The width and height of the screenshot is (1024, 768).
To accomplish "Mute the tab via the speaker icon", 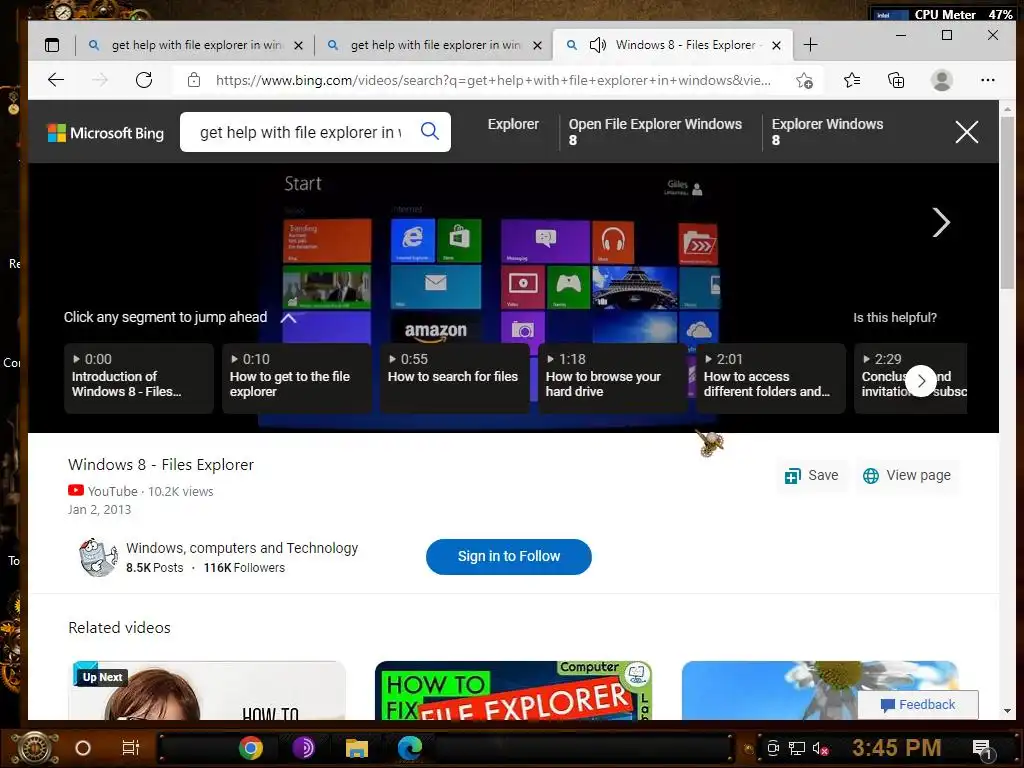I will coord(598,45).
